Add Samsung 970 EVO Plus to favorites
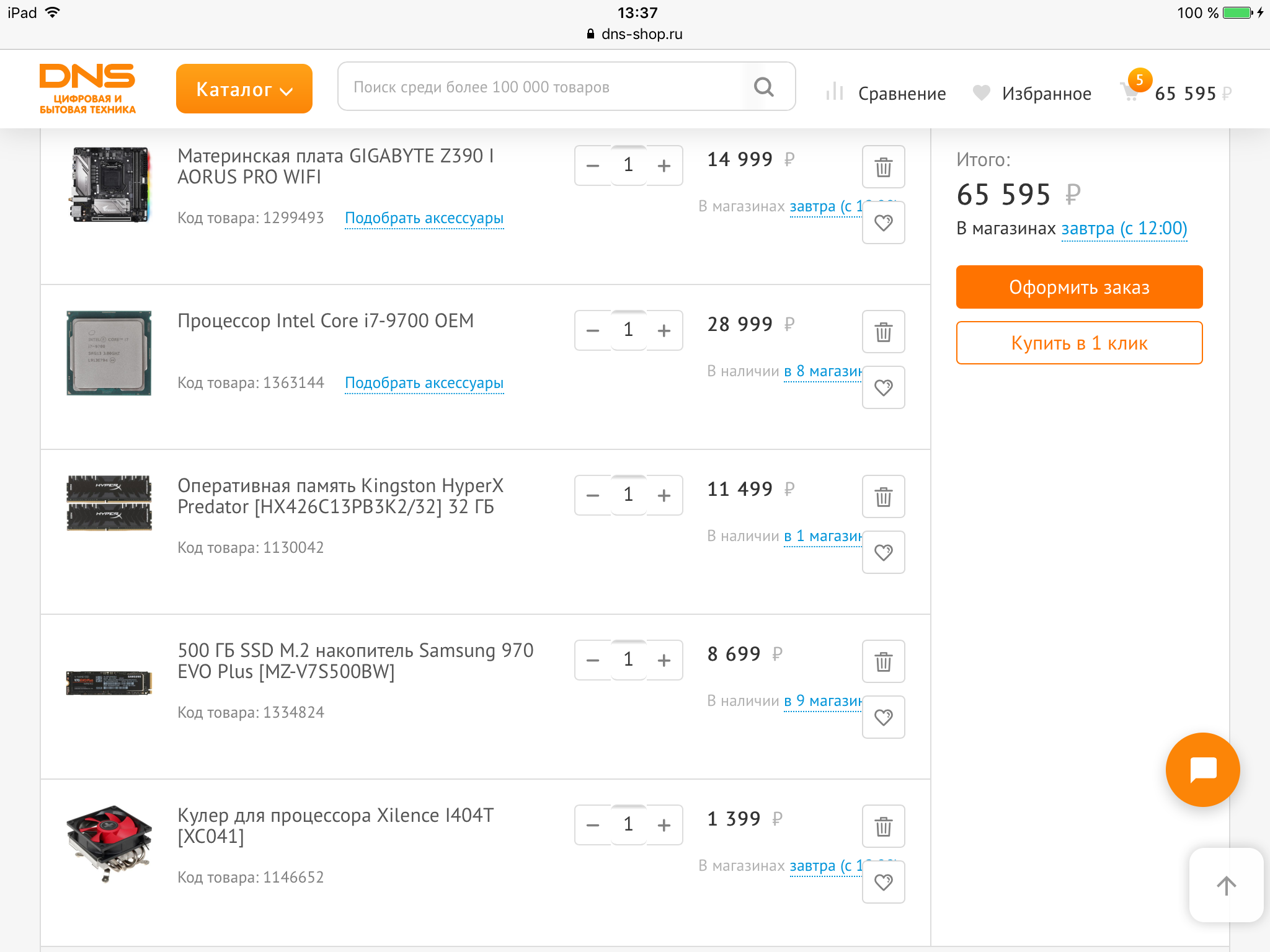 (x=883, y=717)
